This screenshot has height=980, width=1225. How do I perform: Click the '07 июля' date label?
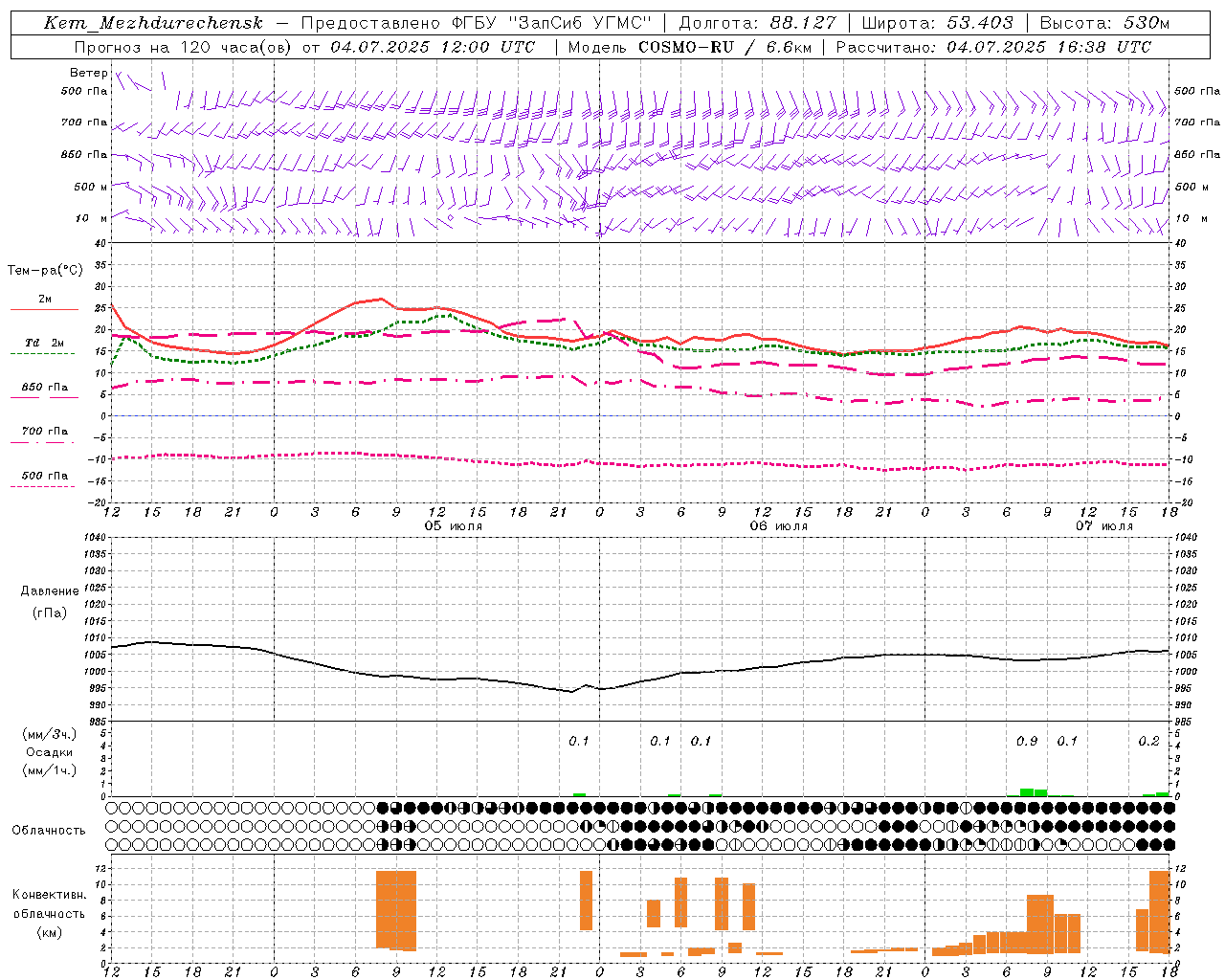[x=1104, y=526]
